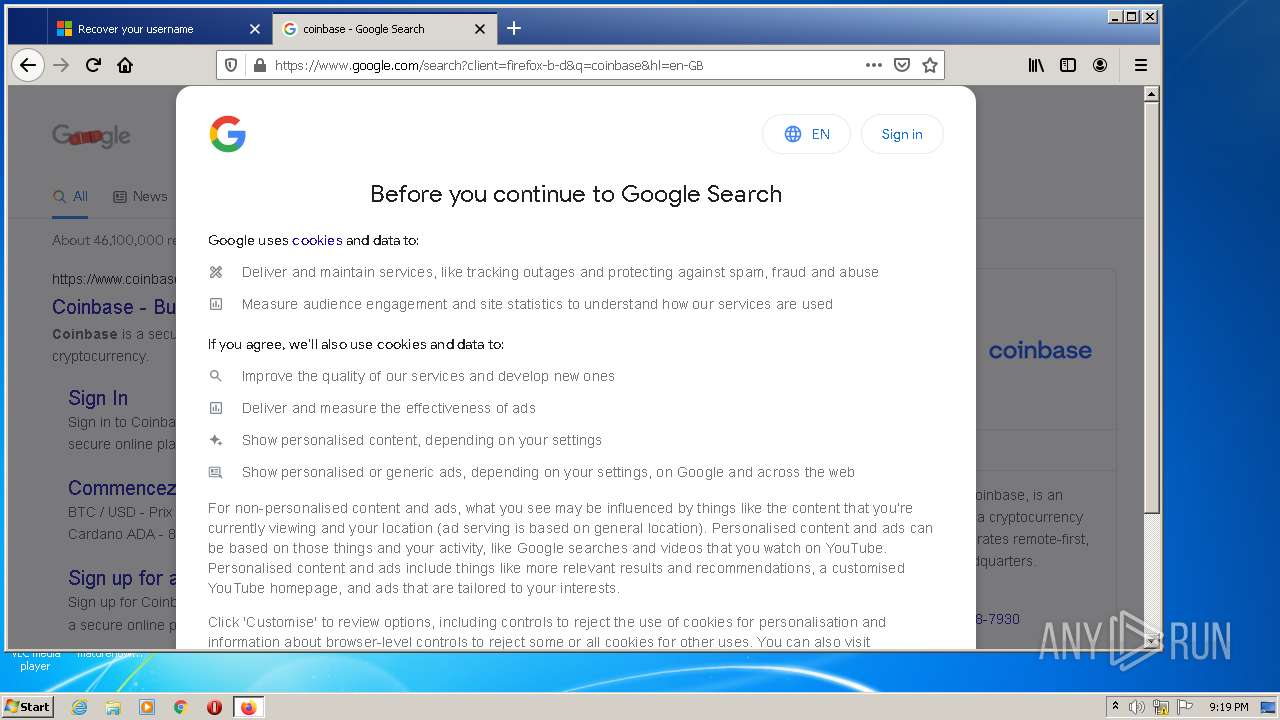Click the taskbar clock showing 9:19 PM

1228,707
